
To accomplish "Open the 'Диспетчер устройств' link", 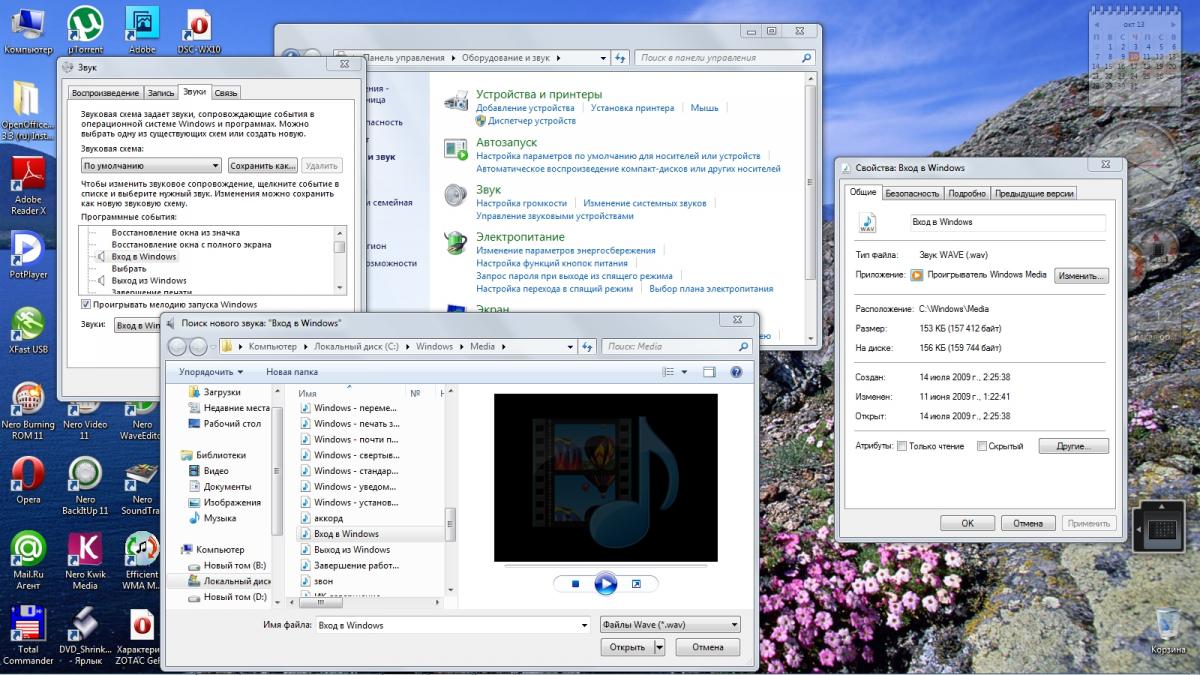I will tap(531, 121).
